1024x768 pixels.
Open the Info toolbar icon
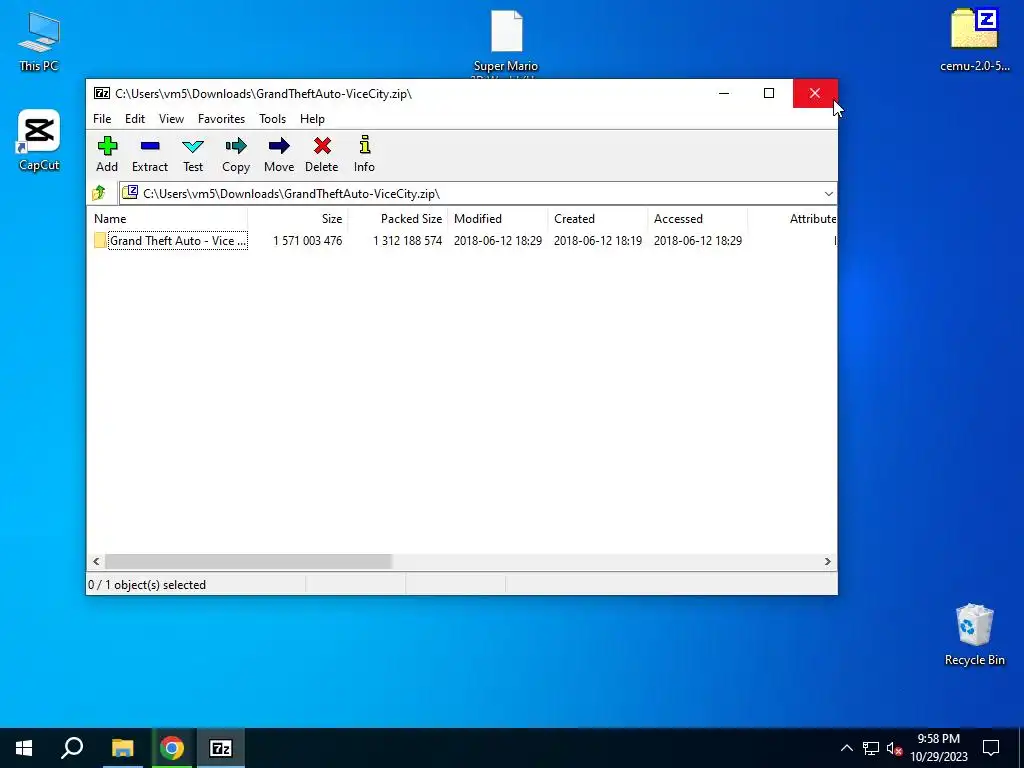(364, 154)
